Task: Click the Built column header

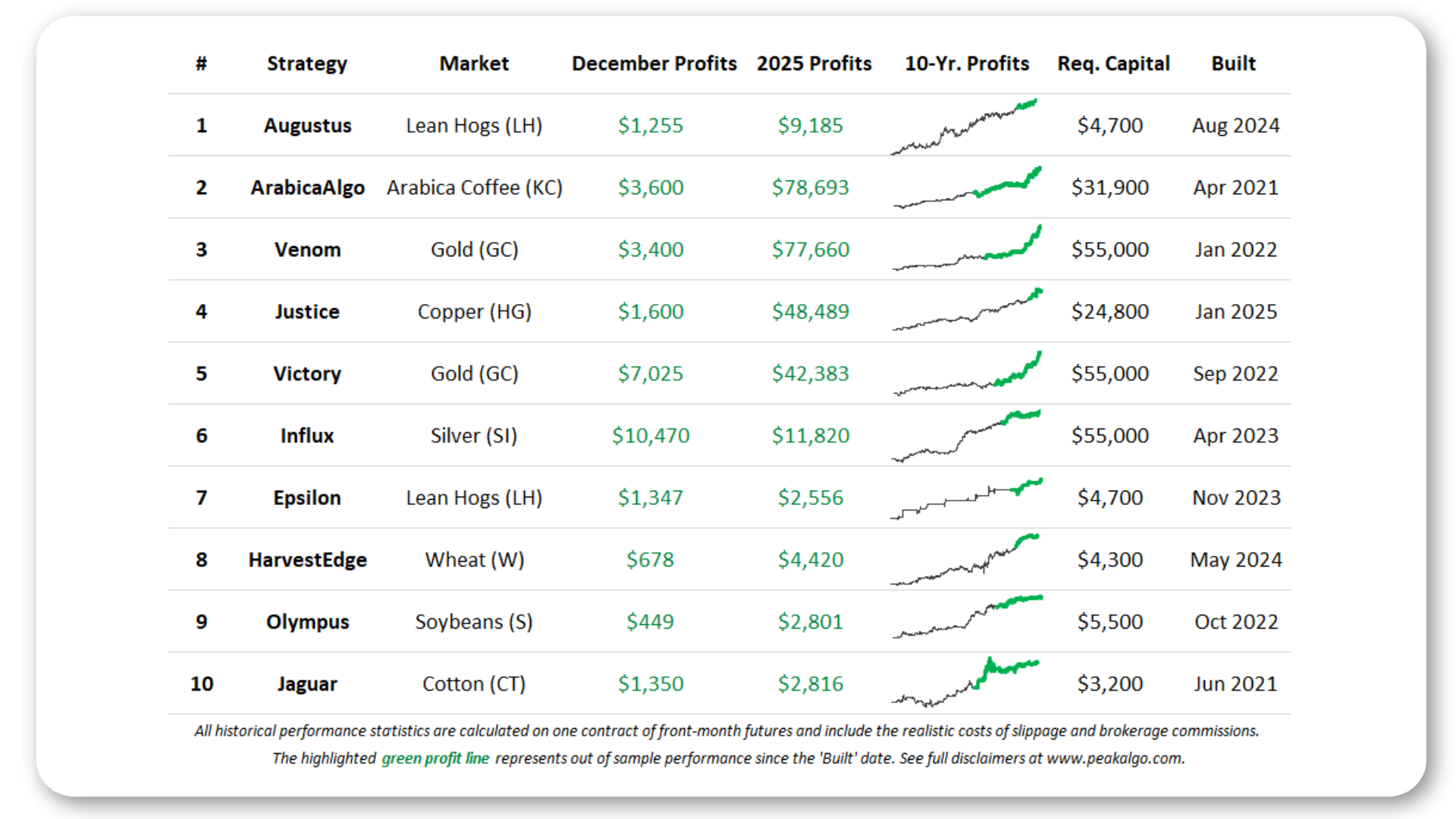Action: tap(1233, 64)
